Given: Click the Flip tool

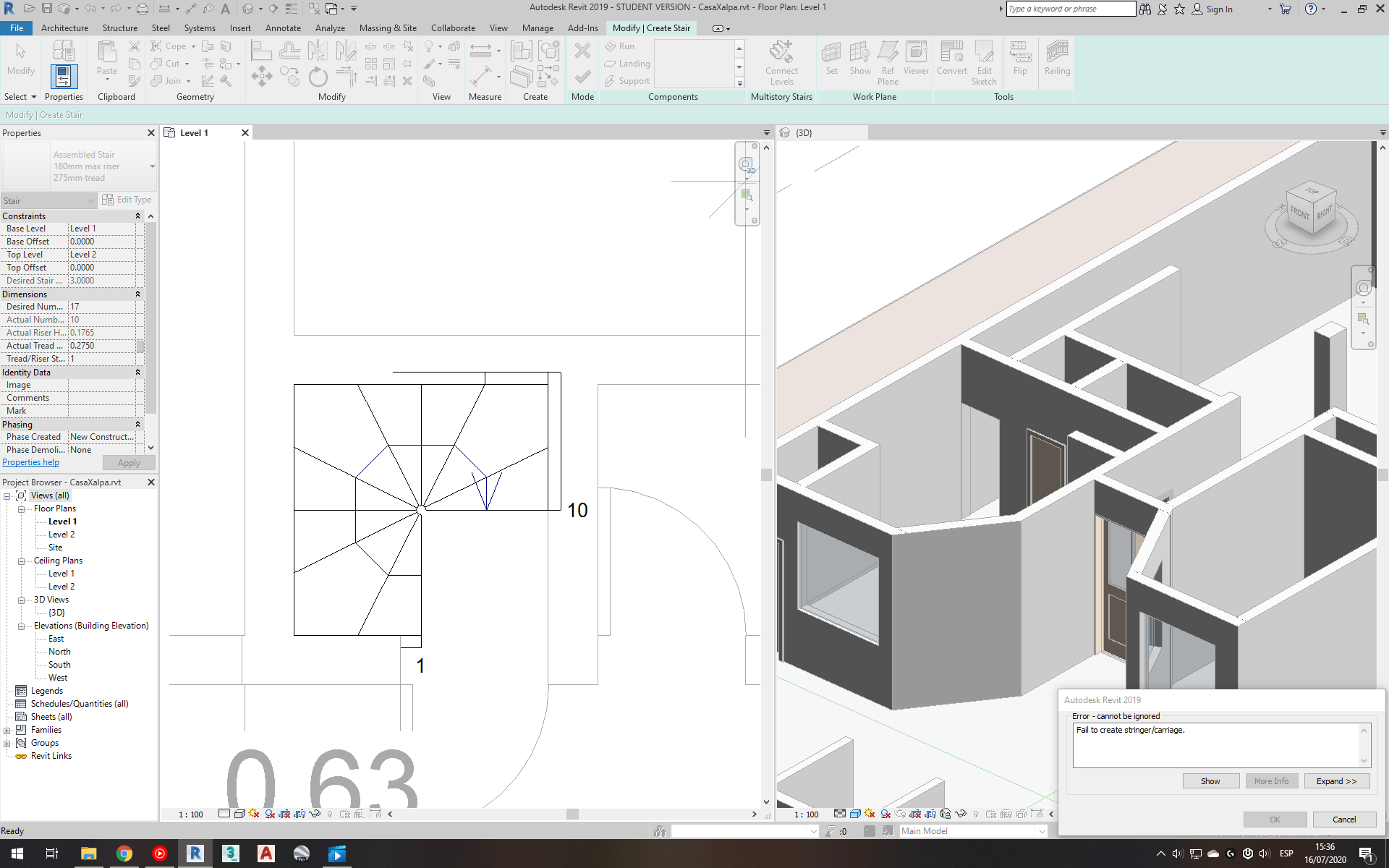Looking at the screenshot, I should click(x=1020, y=61).
